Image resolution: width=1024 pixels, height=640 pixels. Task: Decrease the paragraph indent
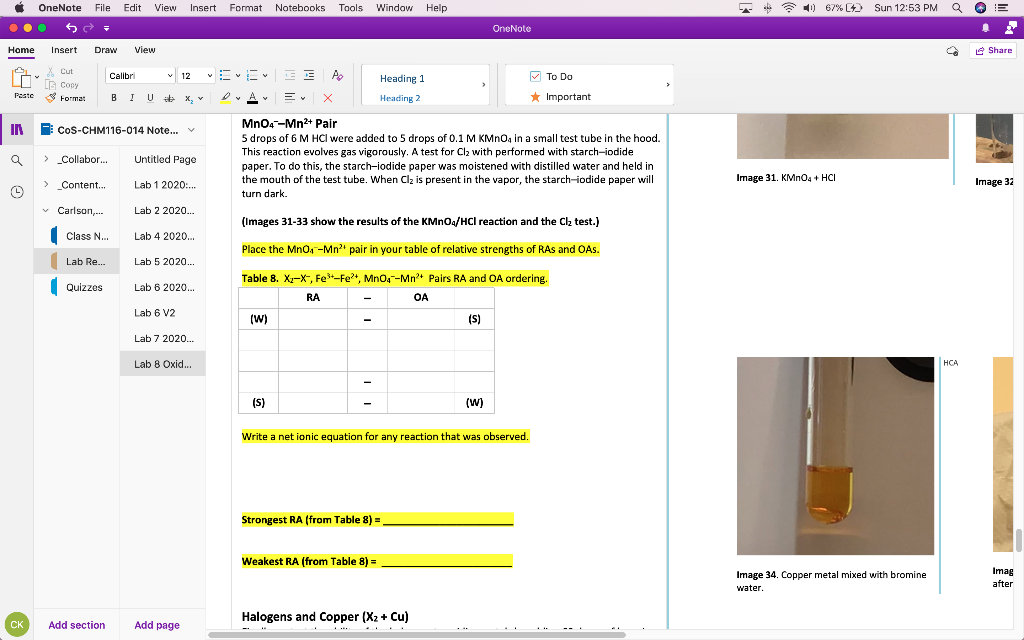coord(290,76)
